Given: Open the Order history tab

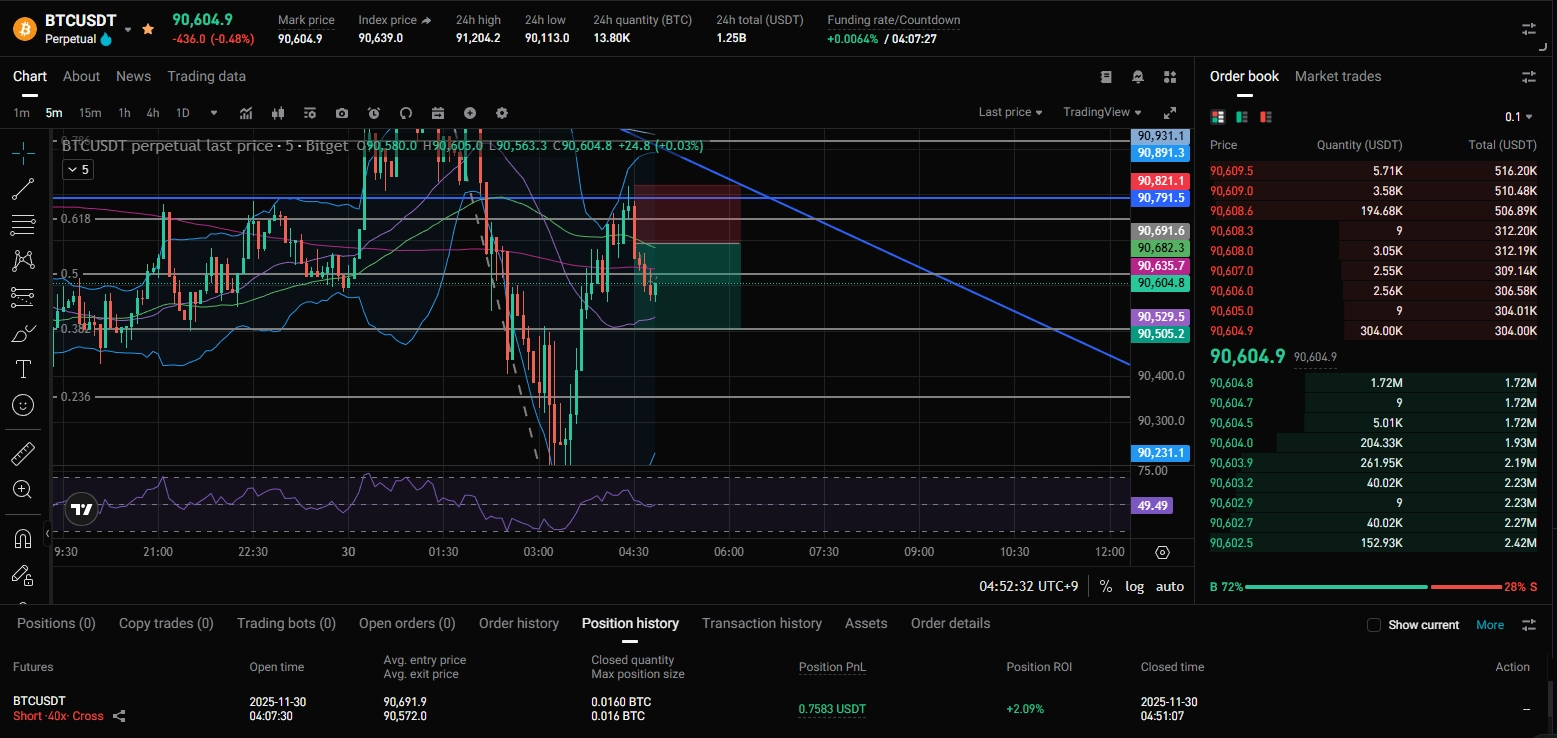Looking at the screenshot, I should (518, 623).
